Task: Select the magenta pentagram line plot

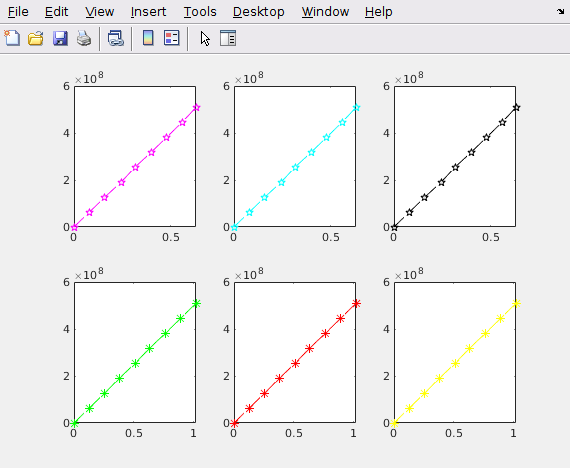Action: pyautogui.click(x=136, y=167)
